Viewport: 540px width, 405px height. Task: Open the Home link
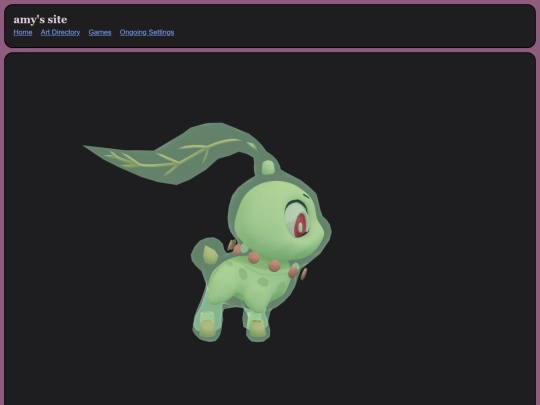23,32
